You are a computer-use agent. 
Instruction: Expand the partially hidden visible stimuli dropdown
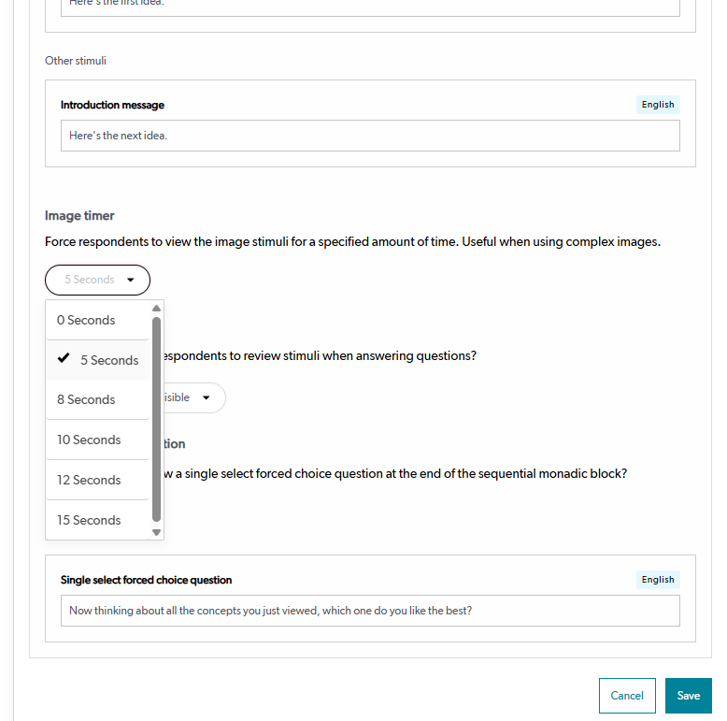tap(195, 397)
